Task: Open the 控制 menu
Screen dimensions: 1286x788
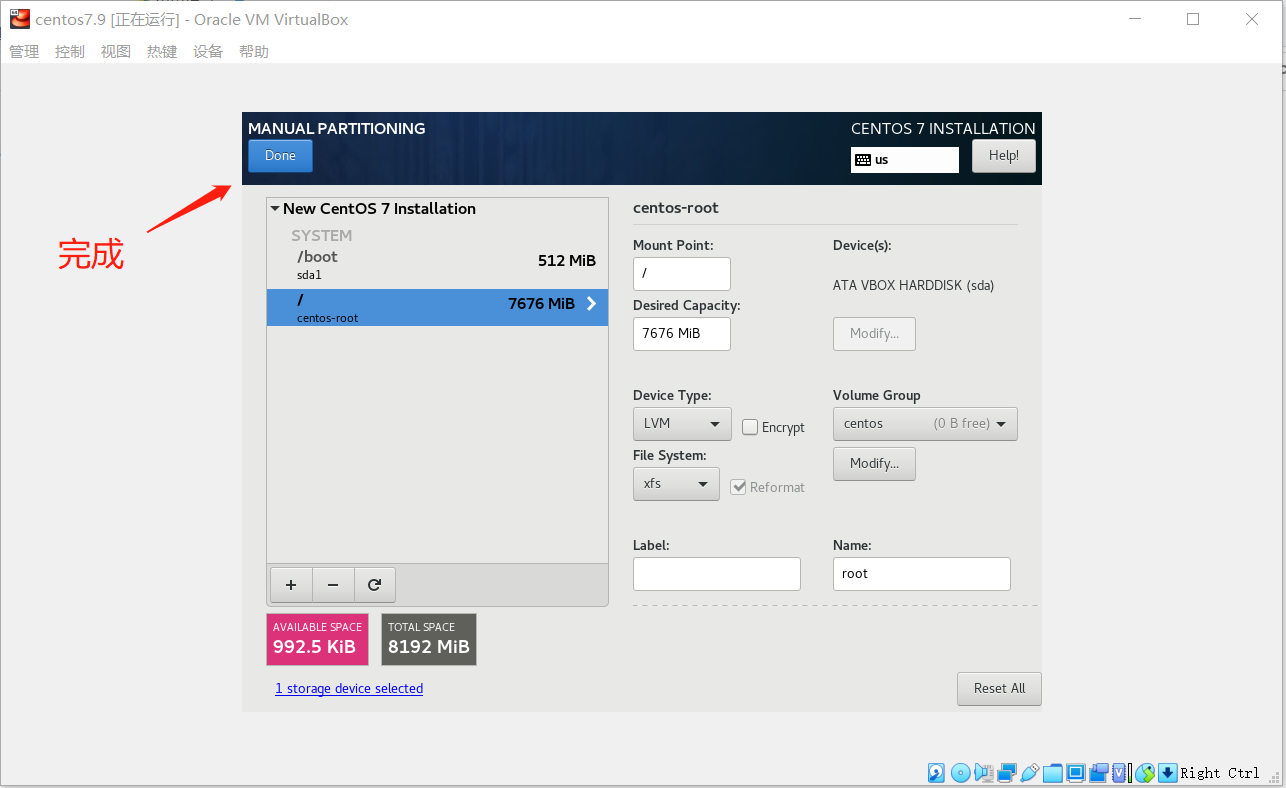Action: [x=70, y=51]
